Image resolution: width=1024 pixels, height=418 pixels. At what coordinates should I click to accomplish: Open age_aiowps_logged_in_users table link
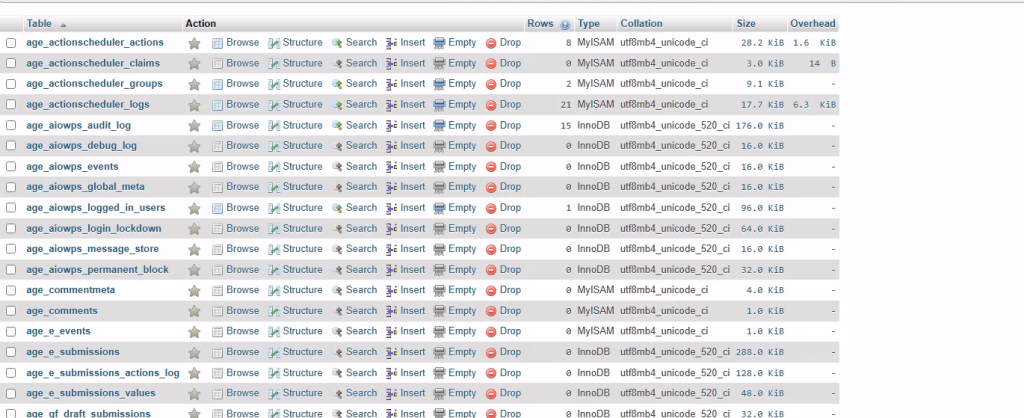pyautogui.click(x=96, y=208)
